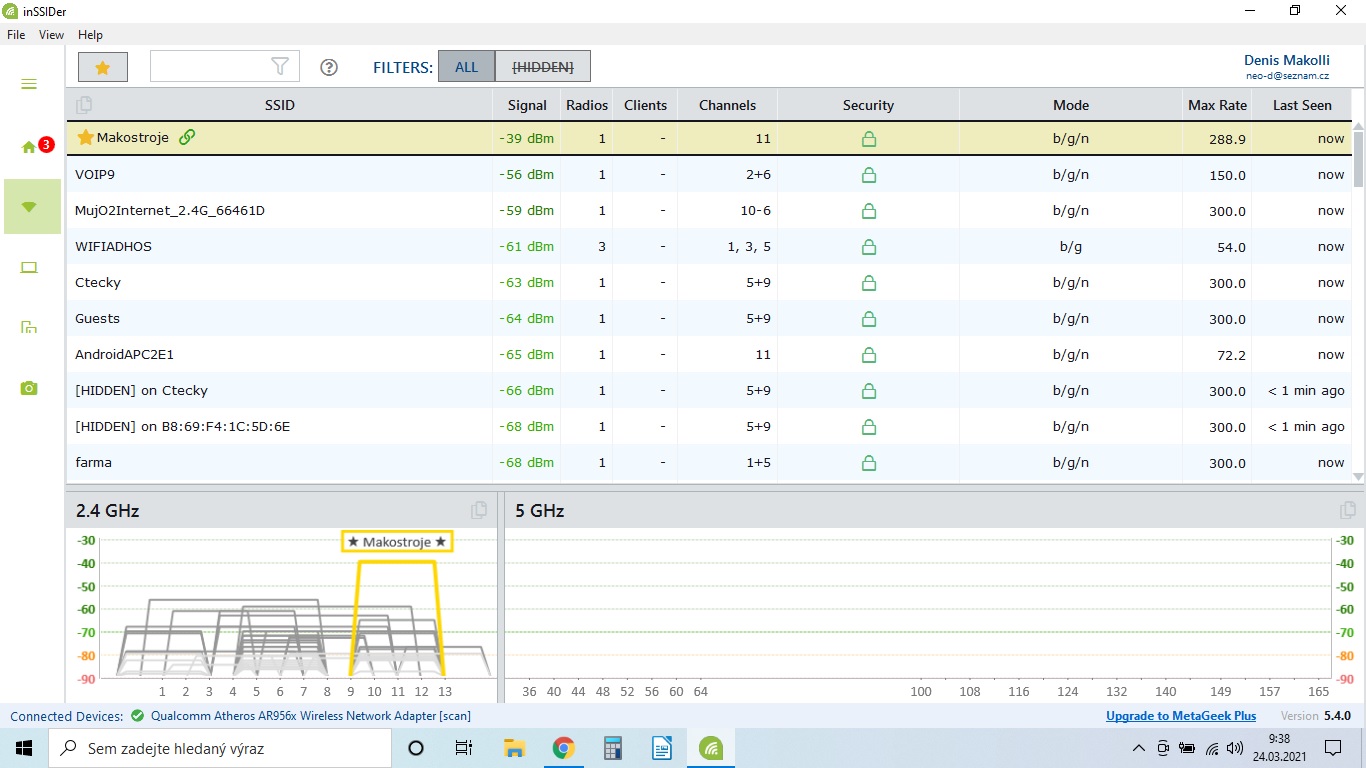This screenshot has width=1366, height=768.
Task: Show hidden system tray icons
Action: click(1138, 748)
